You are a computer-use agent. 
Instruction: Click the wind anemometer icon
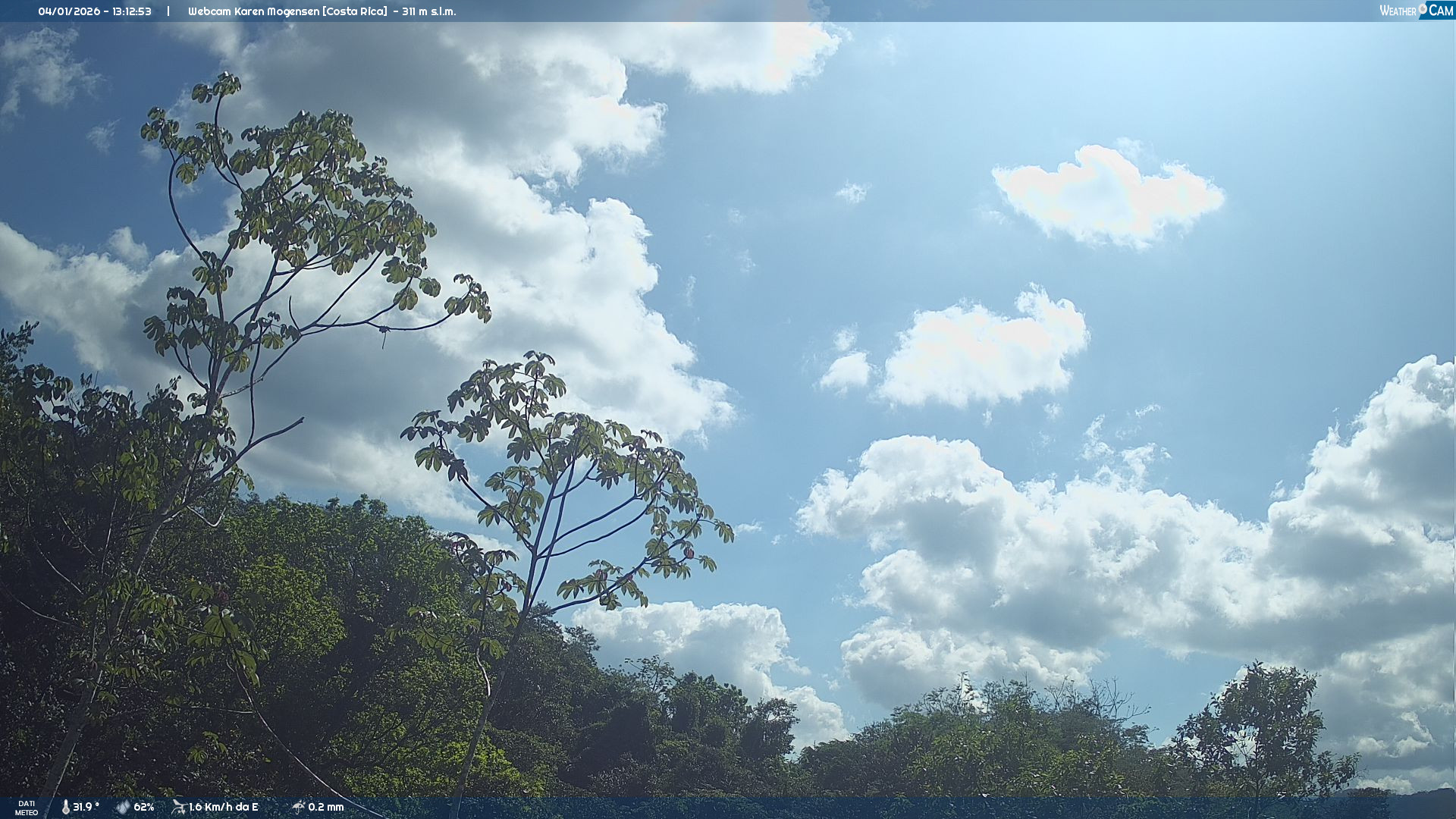pyautogui.click(x=179, y=807)
